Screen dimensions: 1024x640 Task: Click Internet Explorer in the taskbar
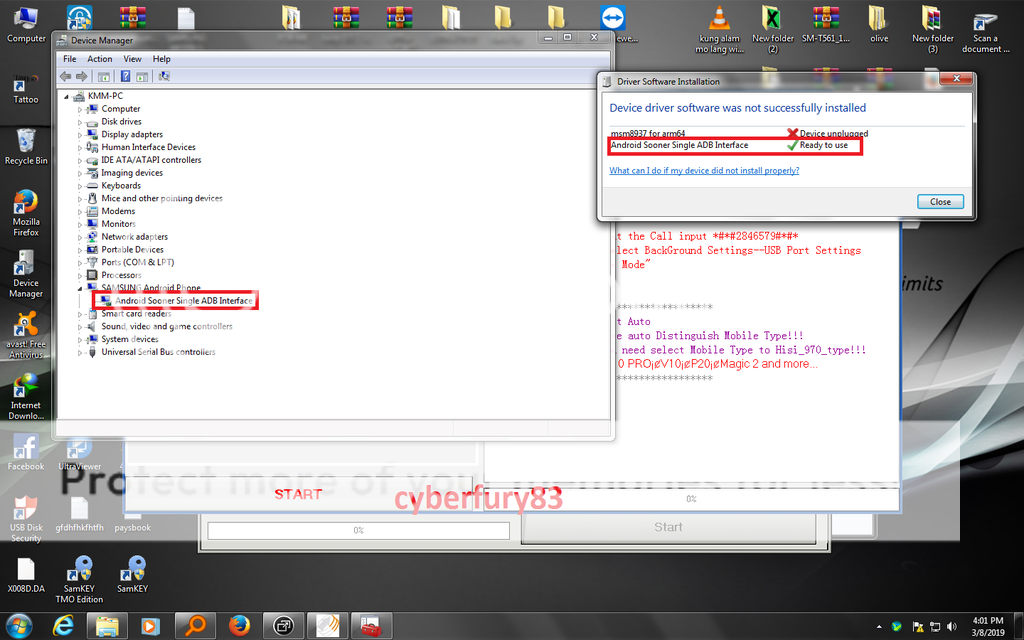pos(65,626)
